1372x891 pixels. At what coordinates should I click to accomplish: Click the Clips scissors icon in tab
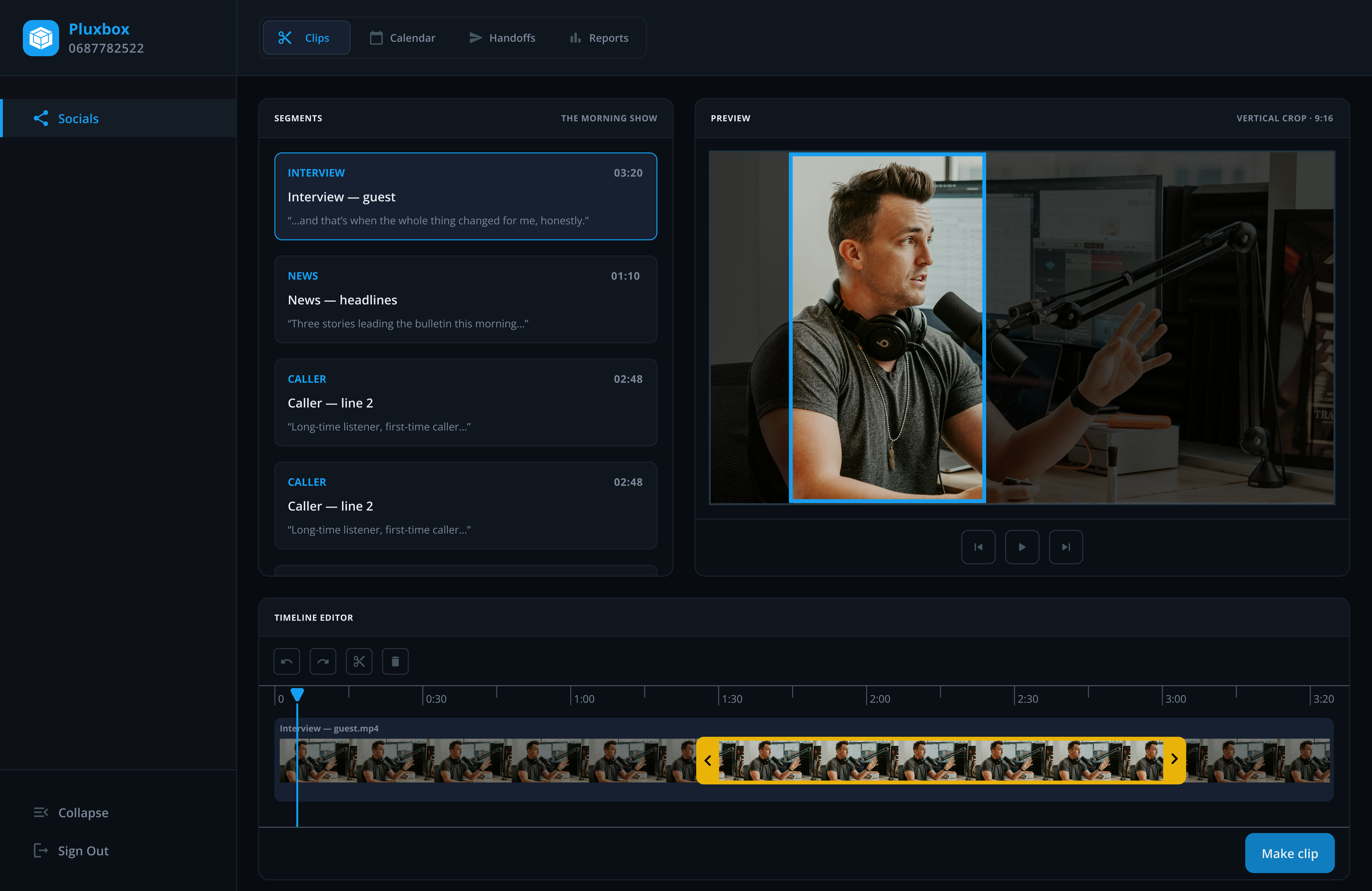(285, 38)
